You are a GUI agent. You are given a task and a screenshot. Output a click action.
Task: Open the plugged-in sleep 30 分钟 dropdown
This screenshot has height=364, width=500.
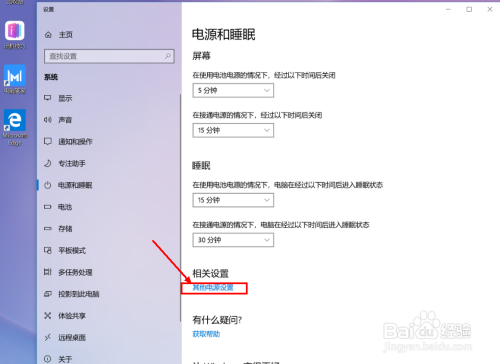click(233, 240)
